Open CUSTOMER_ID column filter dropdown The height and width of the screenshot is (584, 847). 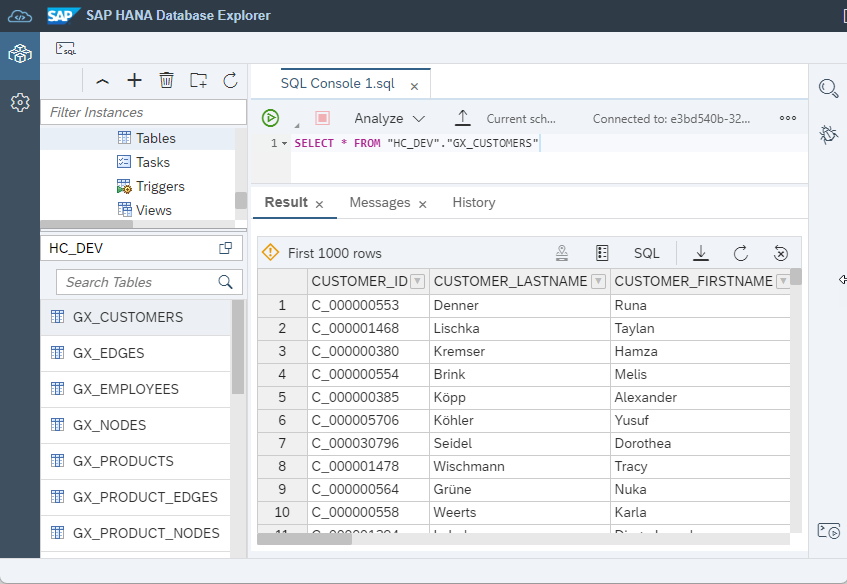pos(418,281)
